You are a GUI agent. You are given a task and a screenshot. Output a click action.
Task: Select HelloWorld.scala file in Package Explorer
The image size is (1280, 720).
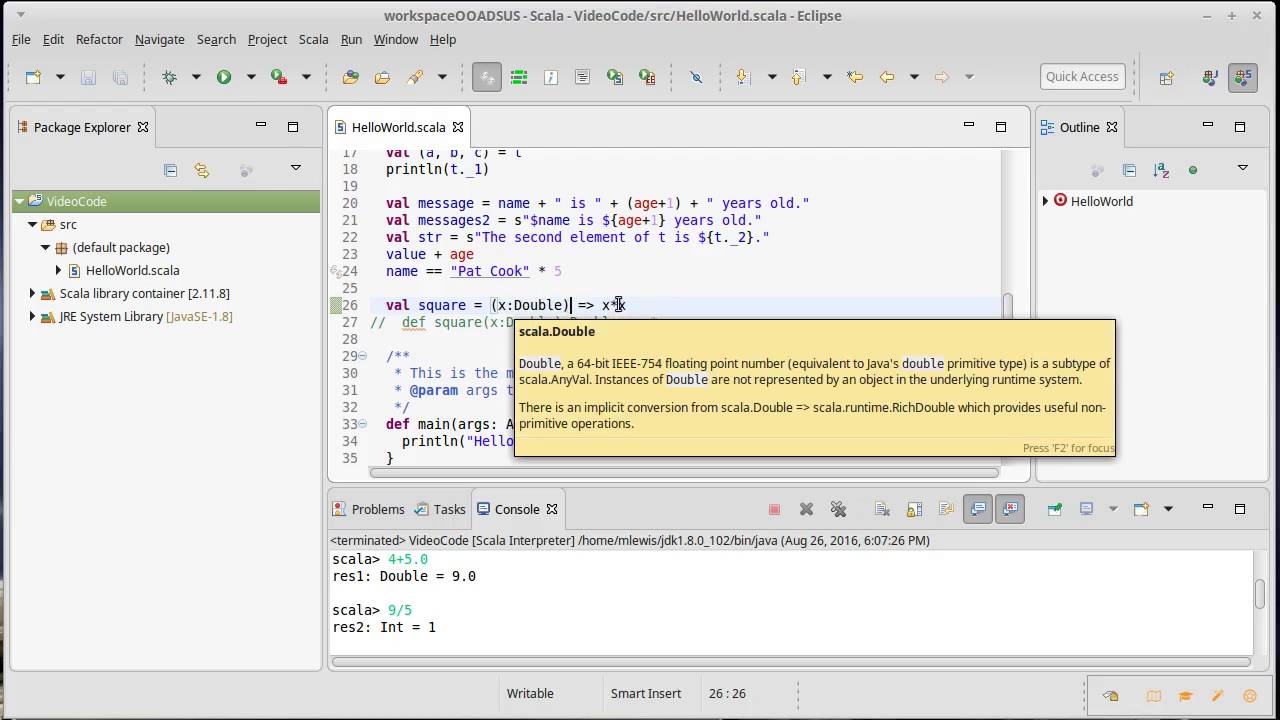coord(133,270)
